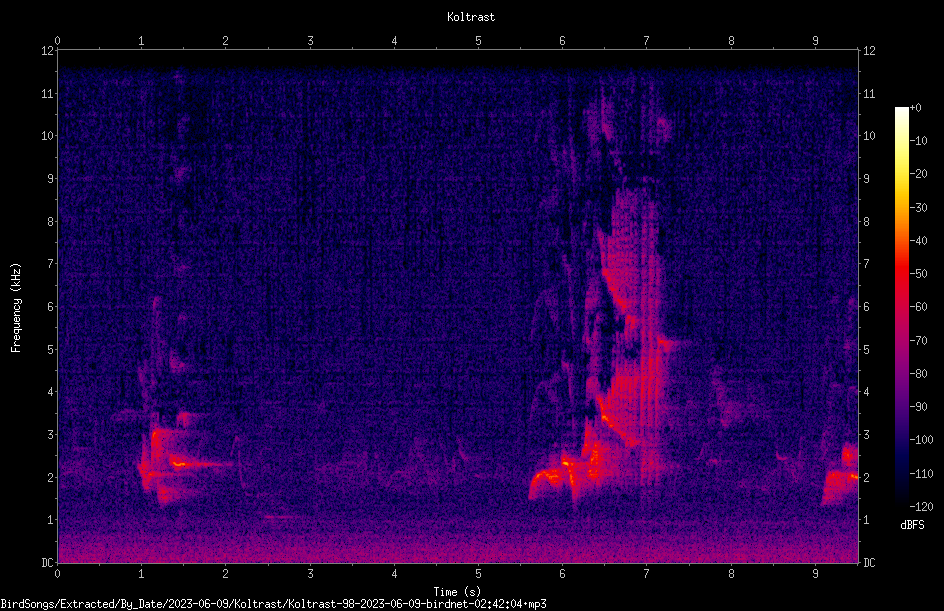Click the 12 kHz tick on the right frequency axis
This screenshot has height=611, width=944.
coord(869,51)
